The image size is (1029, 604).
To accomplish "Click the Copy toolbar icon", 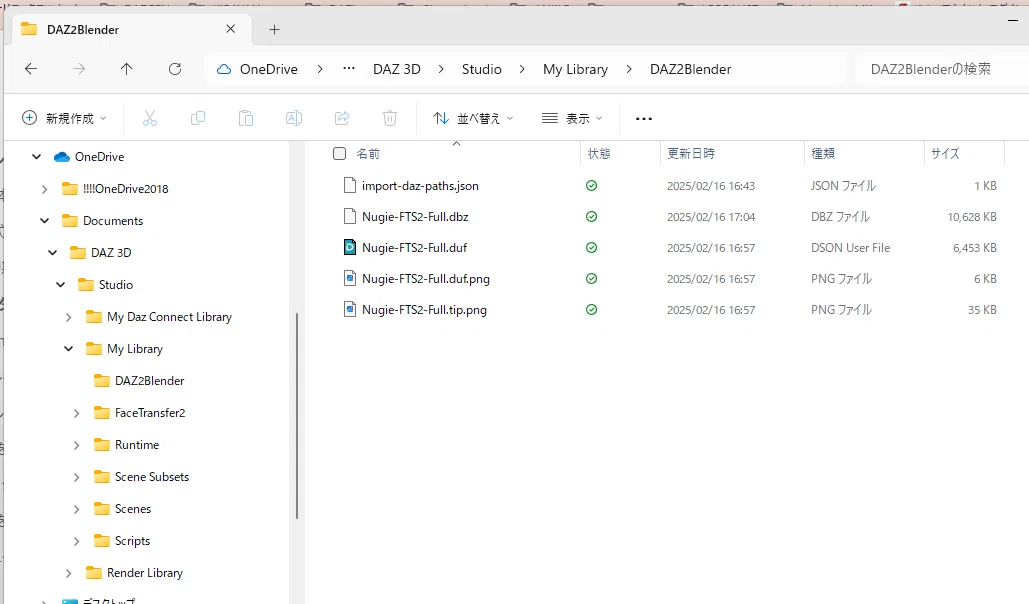I will (x=198, y=118).
